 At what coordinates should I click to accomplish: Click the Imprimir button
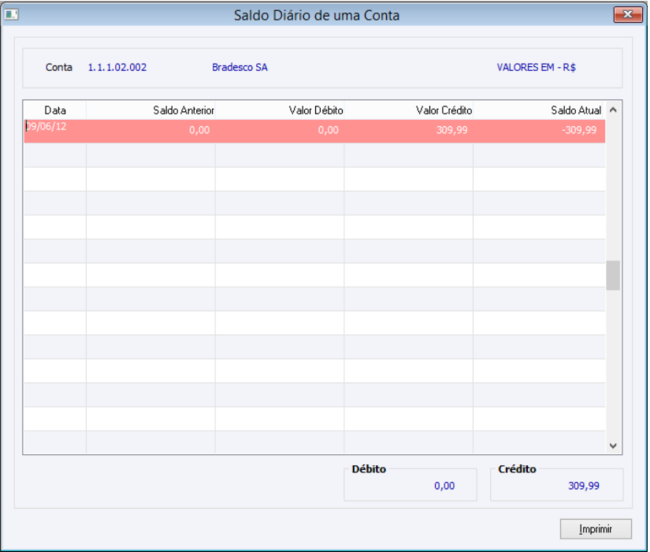coord(596,529)
